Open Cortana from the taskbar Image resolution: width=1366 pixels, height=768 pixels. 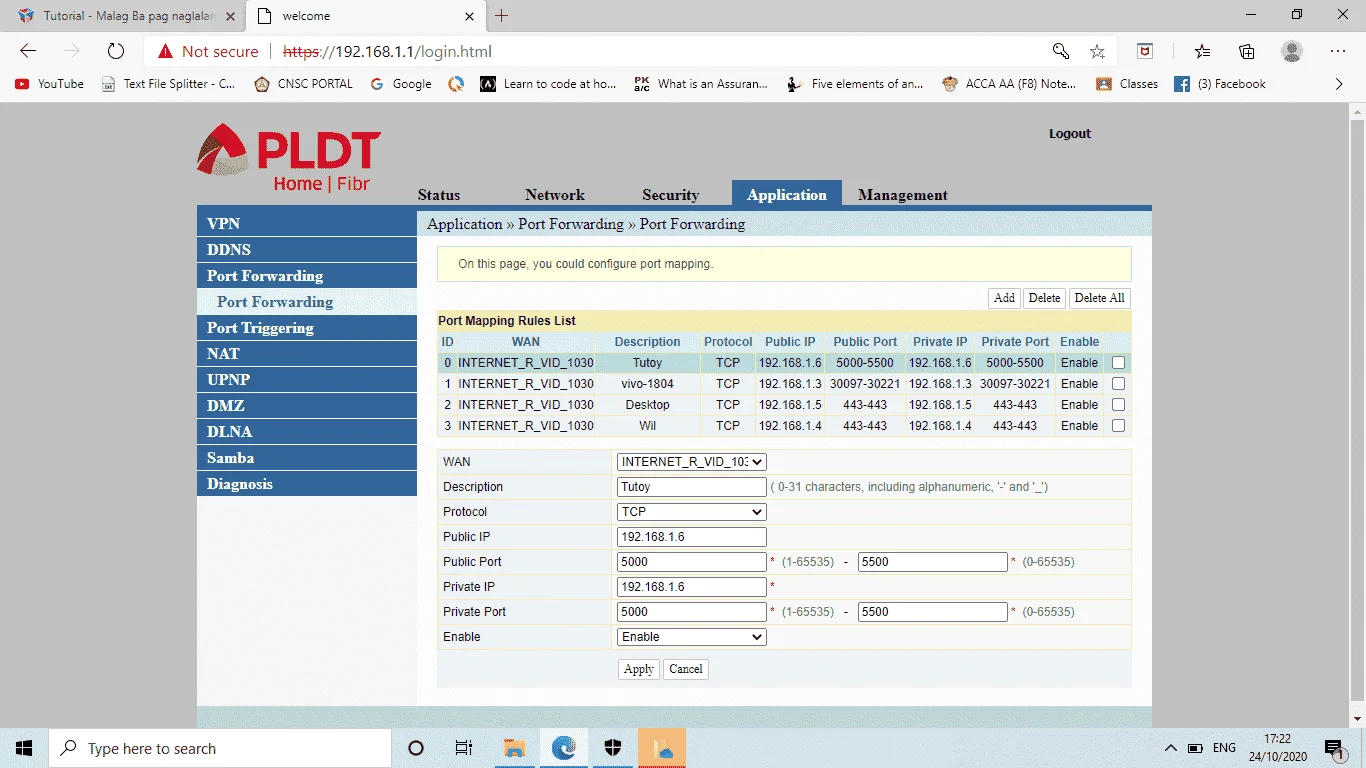click(416, 748)
